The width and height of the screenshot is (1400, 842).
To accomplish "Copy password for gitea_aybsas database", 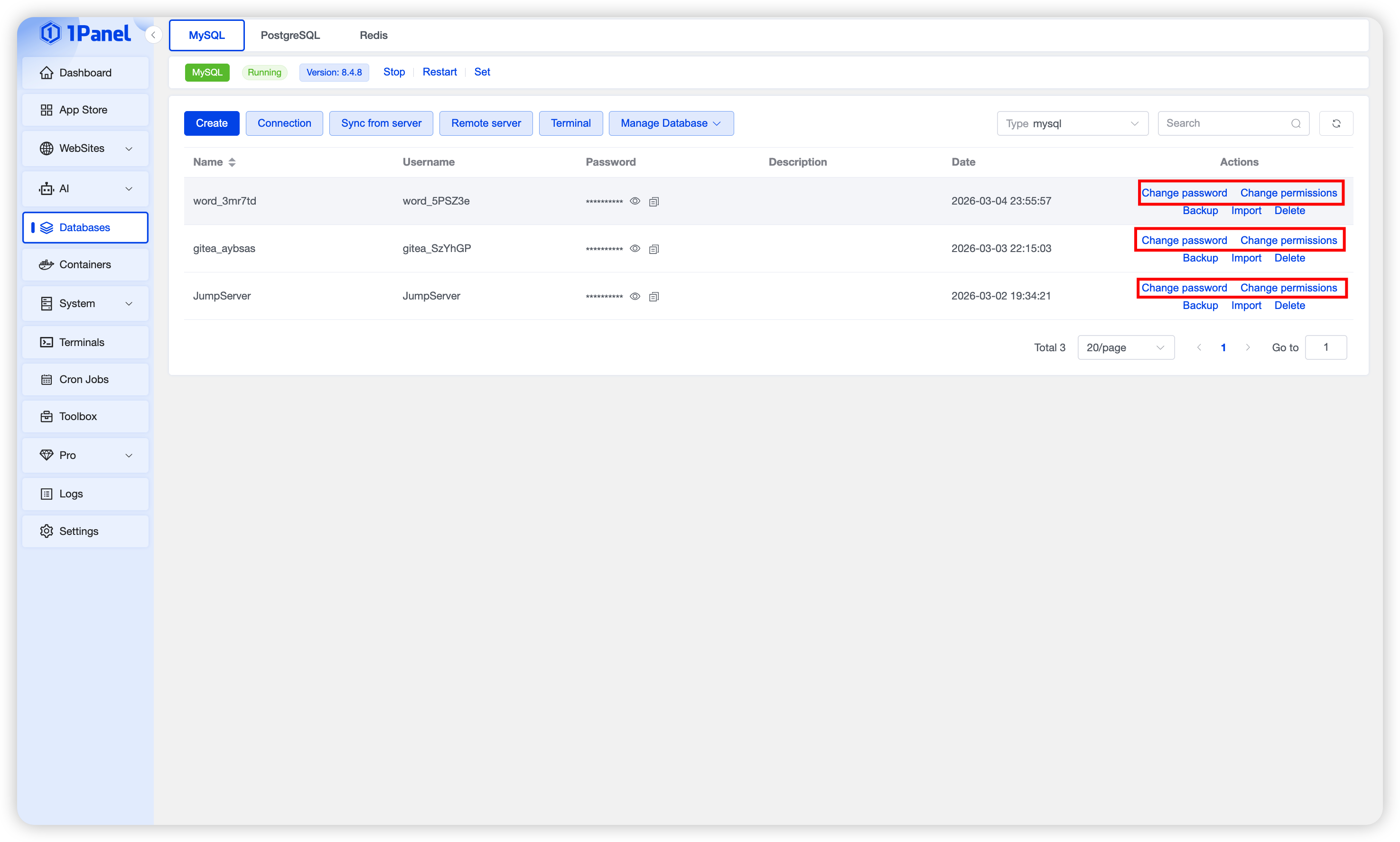I will [x=653, y=249].
